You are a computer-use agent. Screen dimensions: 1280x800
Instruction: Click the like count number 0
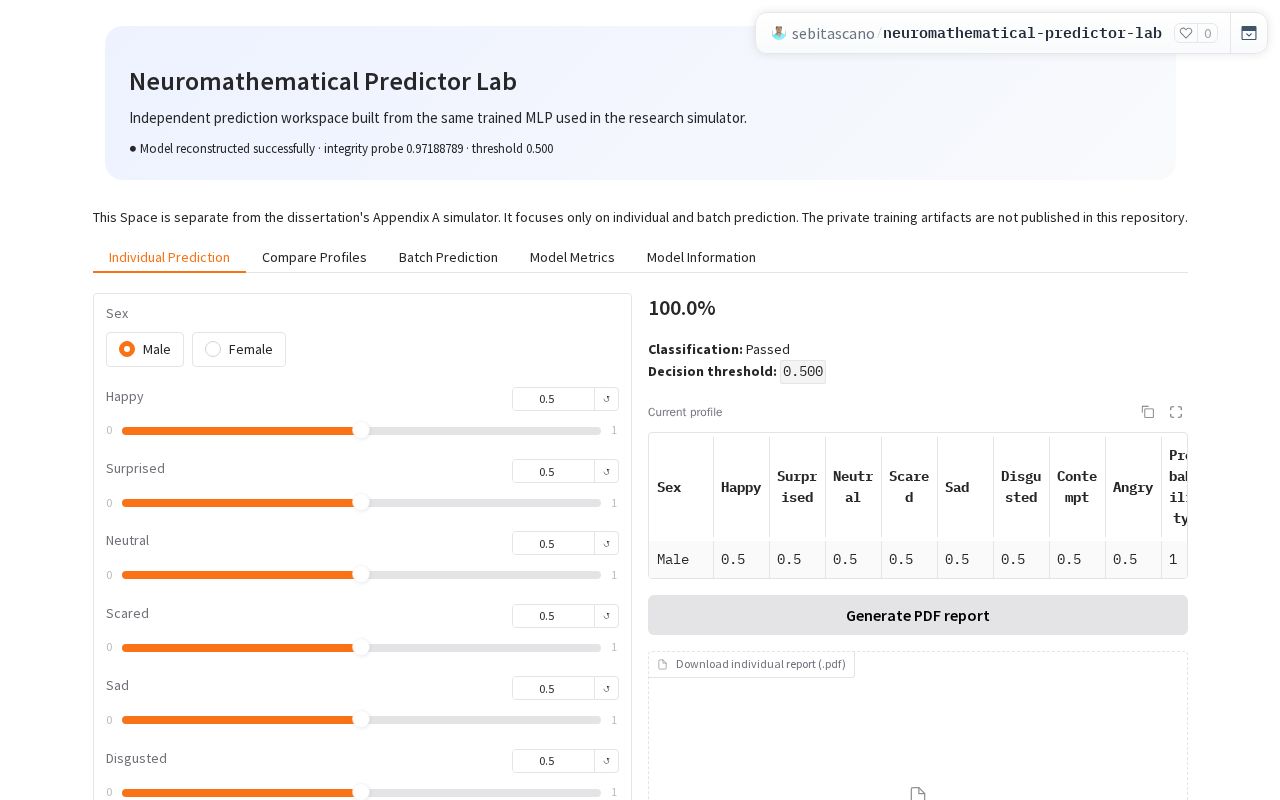point(1208,33)
